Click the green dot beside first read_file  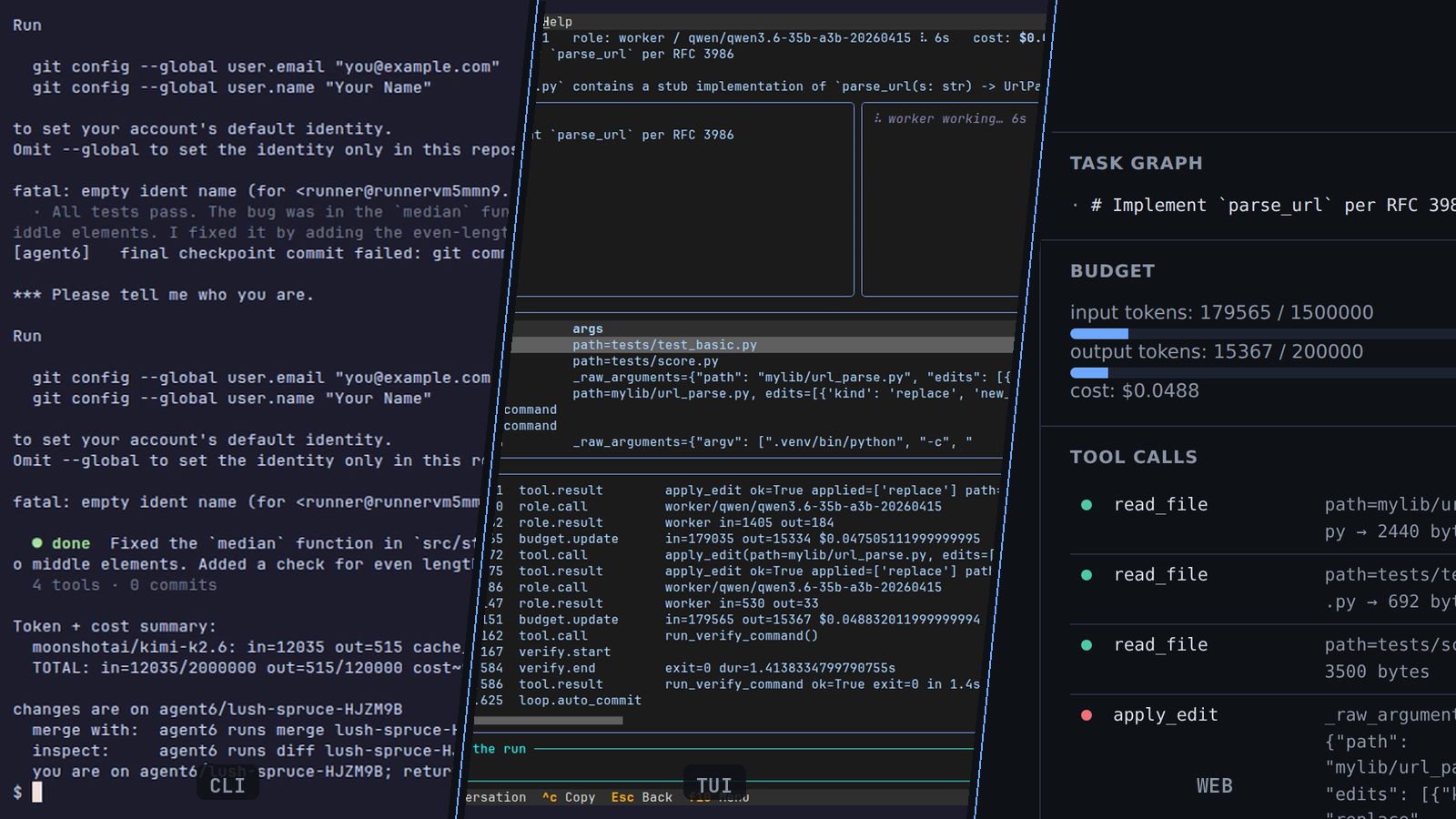pyautogui.click(x=1087, y=505)
